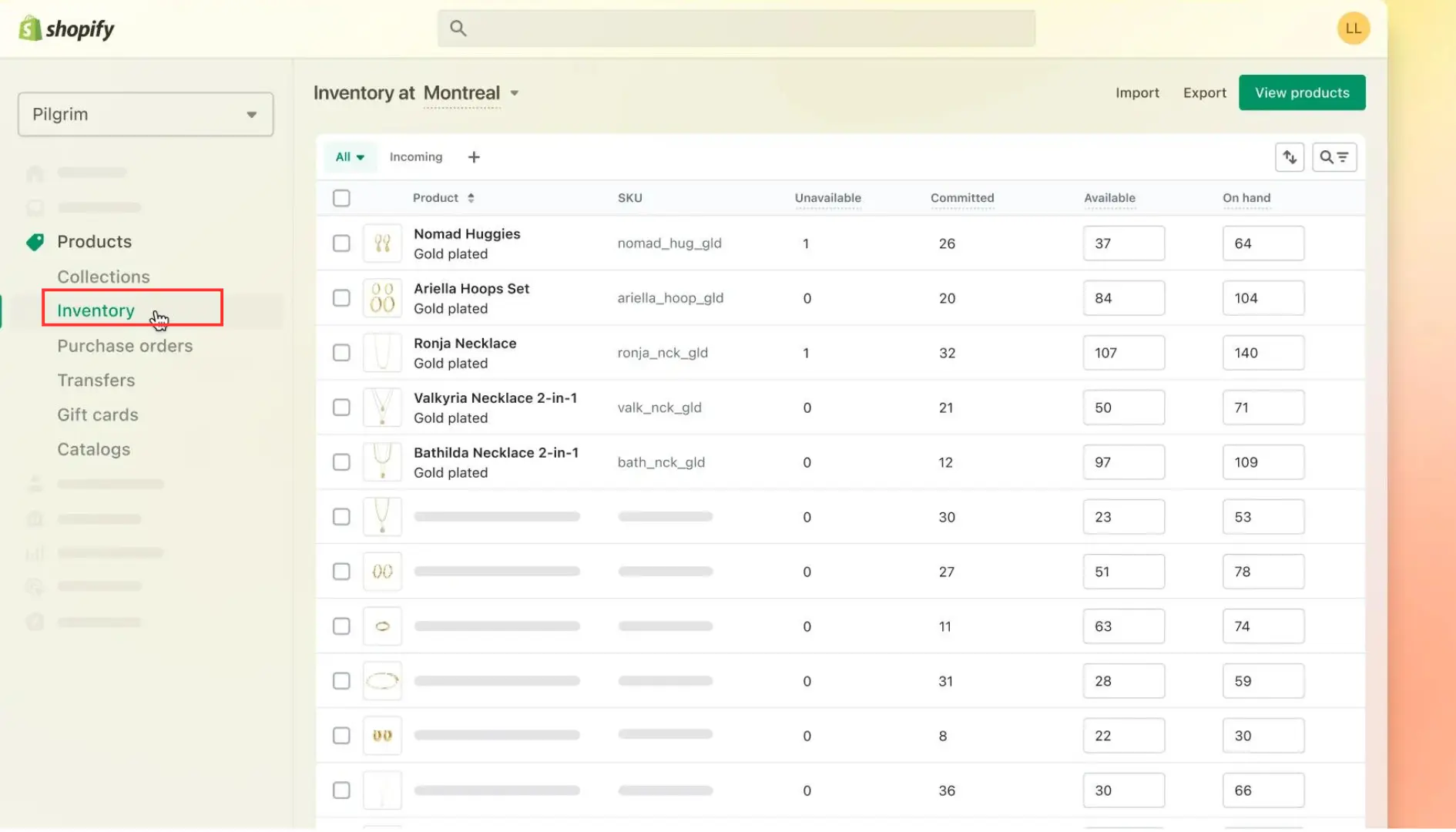Click the SKU valk_nck_gld
This screenshot has height=832, width=1456.
coord(659,408)
